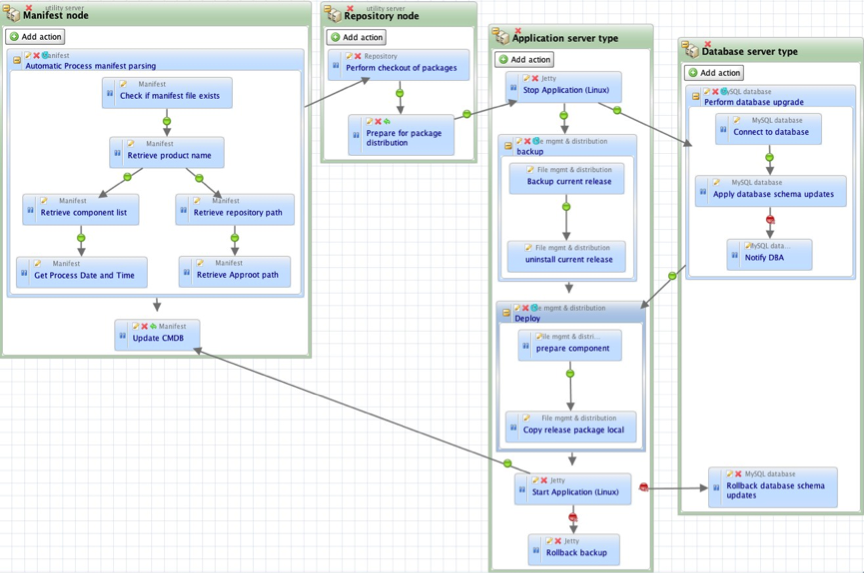This screenshot has height=573, width=865.
Task: Click Add action in Manifest node
Action: [x=35, y=37]
